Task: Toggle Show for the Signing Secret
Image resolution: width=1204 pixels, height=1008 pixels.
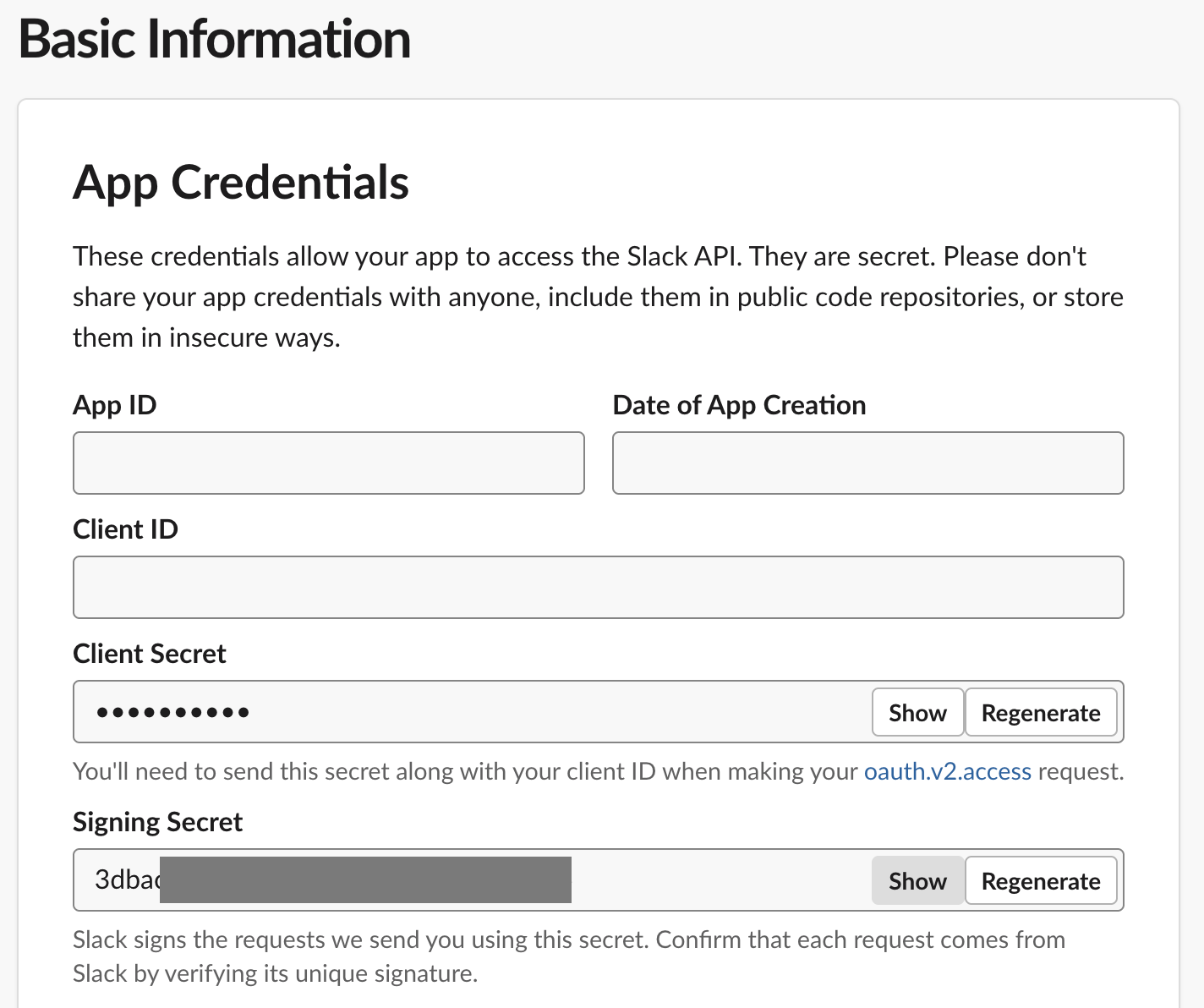Action: pos(917,881)
